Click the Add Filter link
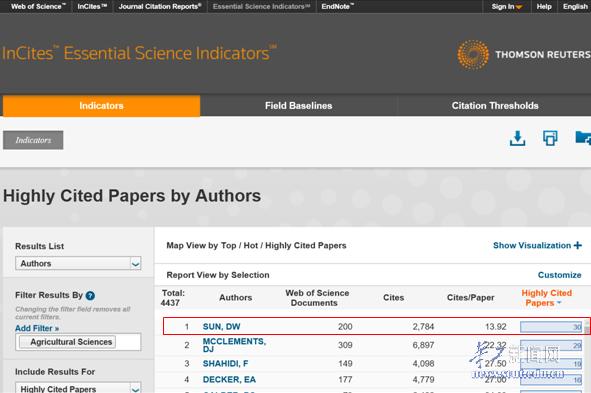Screen dimensions: 591x393 tap(37, 328)
